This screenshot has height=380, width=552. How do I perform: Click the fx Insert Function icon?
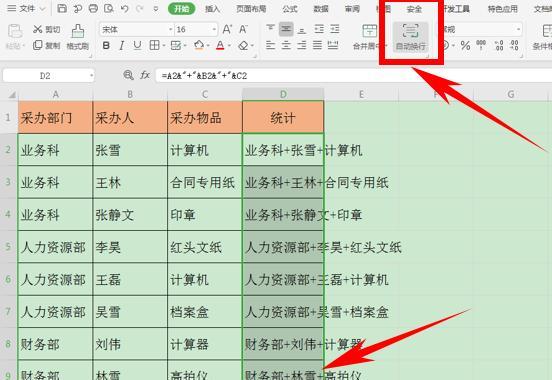(145, 75)
